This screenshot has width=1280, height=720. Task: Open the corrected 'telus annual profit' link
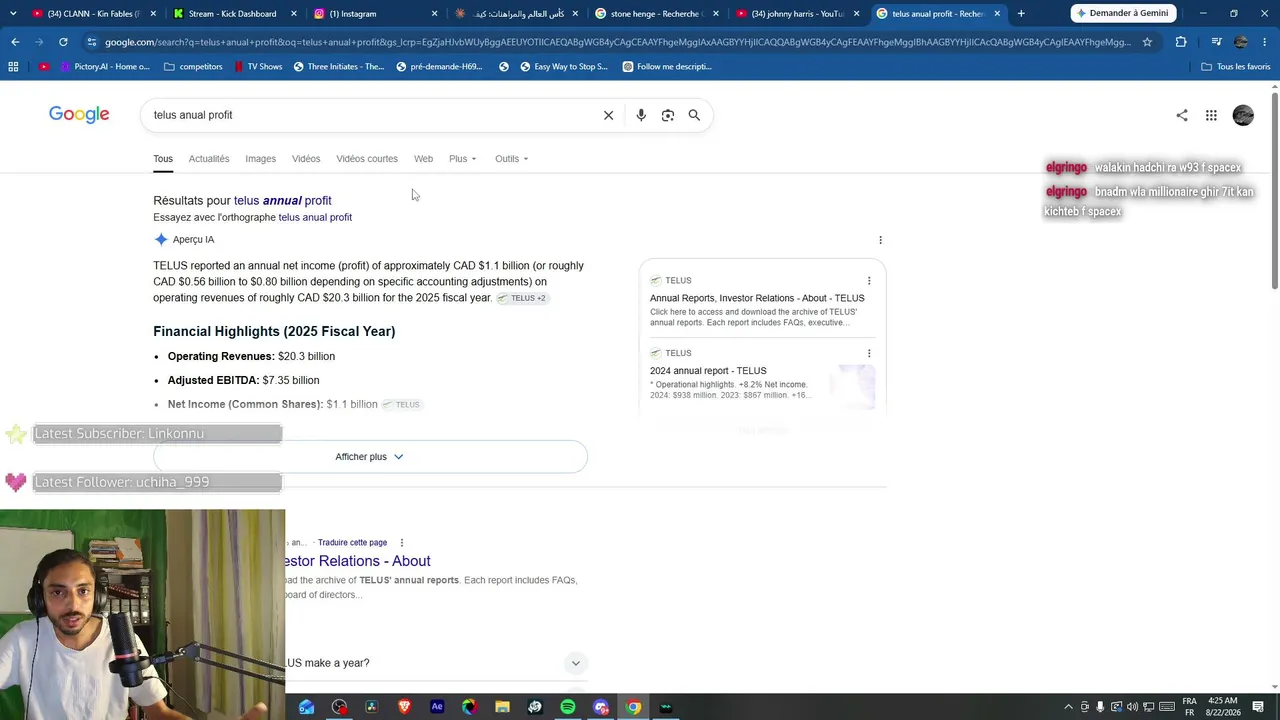tap(282, 201)
